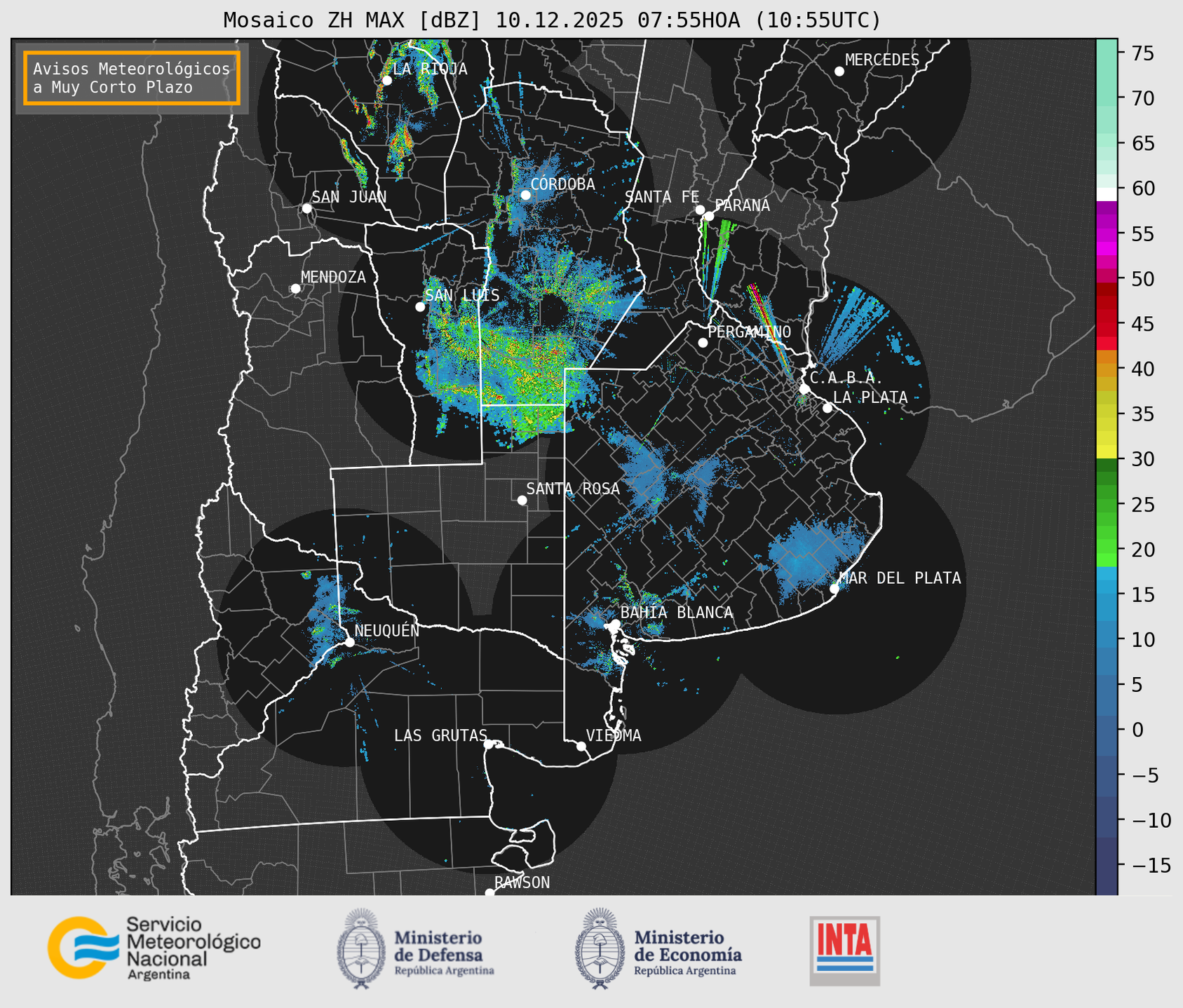The width and height of the screenshot is (1183, 1008).
Task: Select the Mercedes marker dot
Action: [839, 71]
